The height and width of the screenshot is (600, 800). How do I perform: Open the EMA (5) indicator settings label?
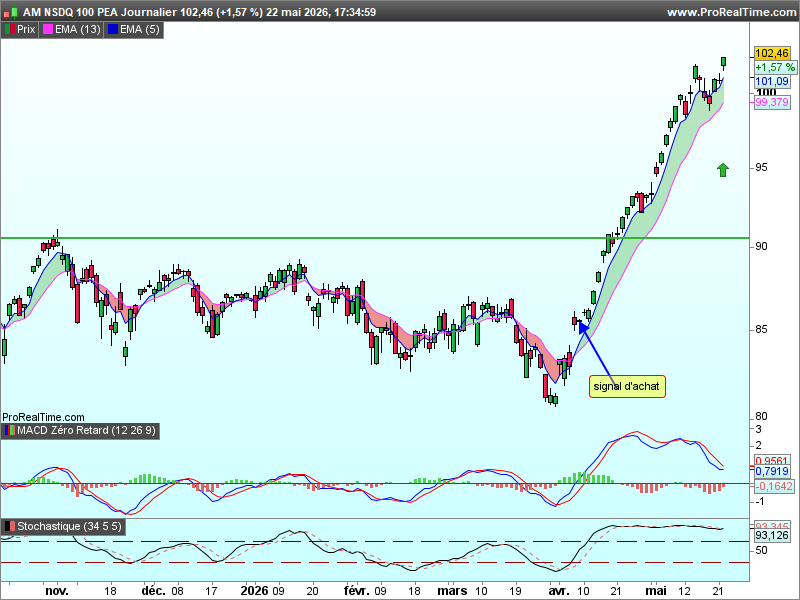coord(140,30)
